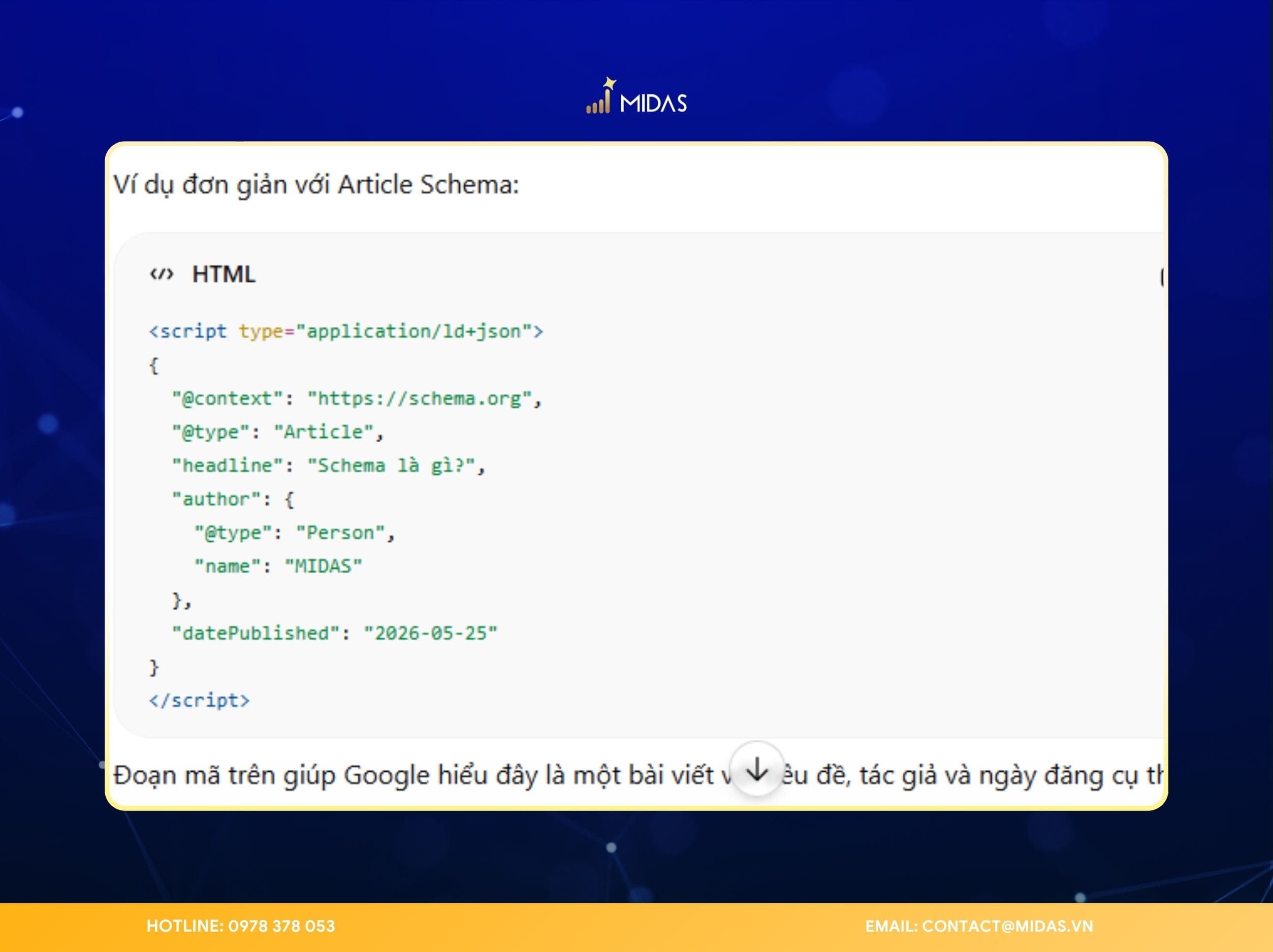The height and width of the screenshot is (952, 1273).
Task: Click the hotline number 0978 378 053
Action: [x=281, y=926]
